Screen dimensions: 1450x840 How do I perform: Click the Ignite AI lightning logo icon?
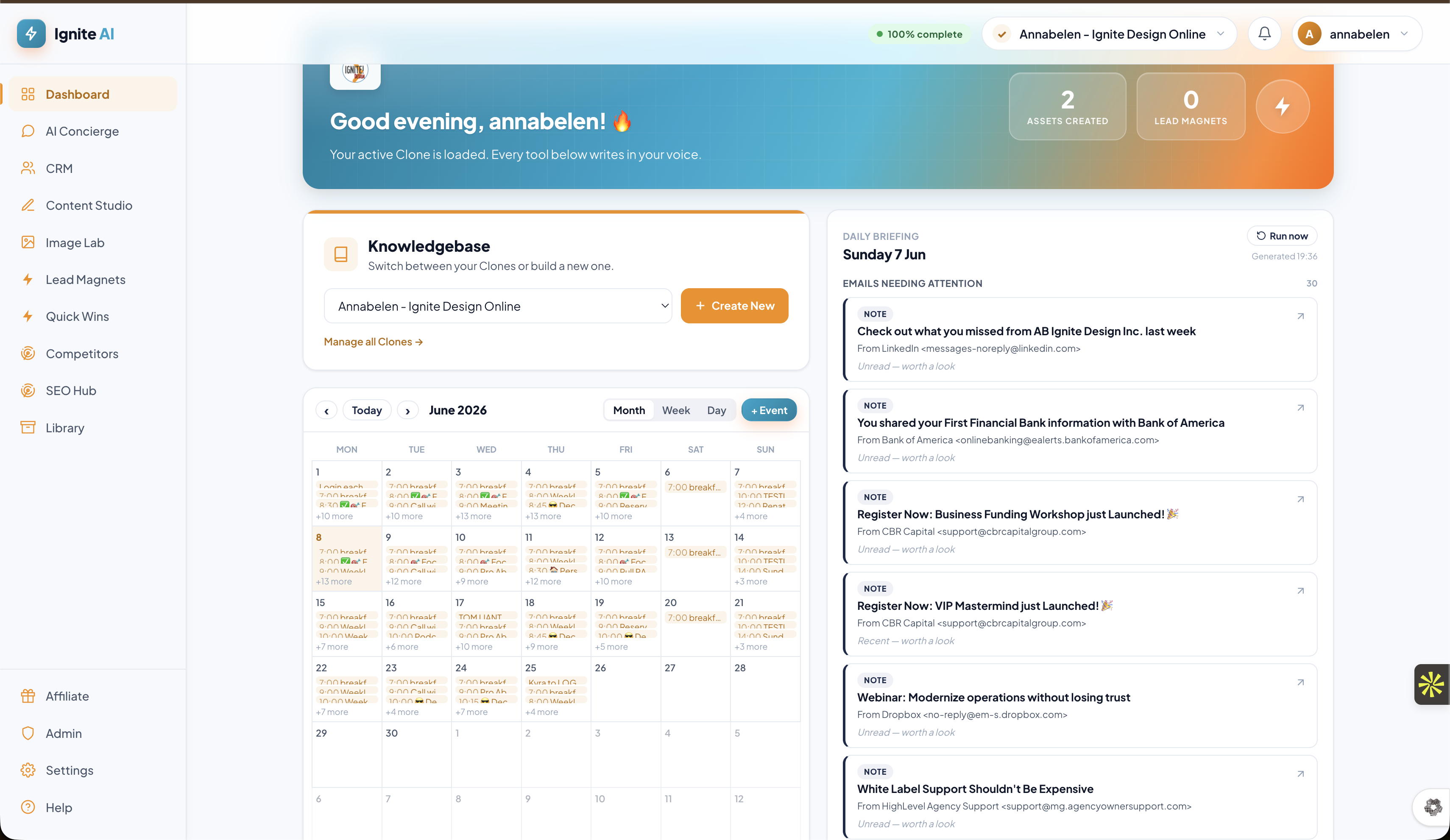click(31, 34)
